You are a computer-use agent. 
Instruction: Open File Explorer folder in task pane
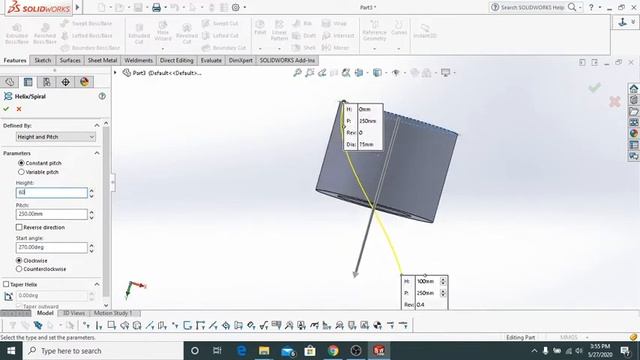coord(633,111)
